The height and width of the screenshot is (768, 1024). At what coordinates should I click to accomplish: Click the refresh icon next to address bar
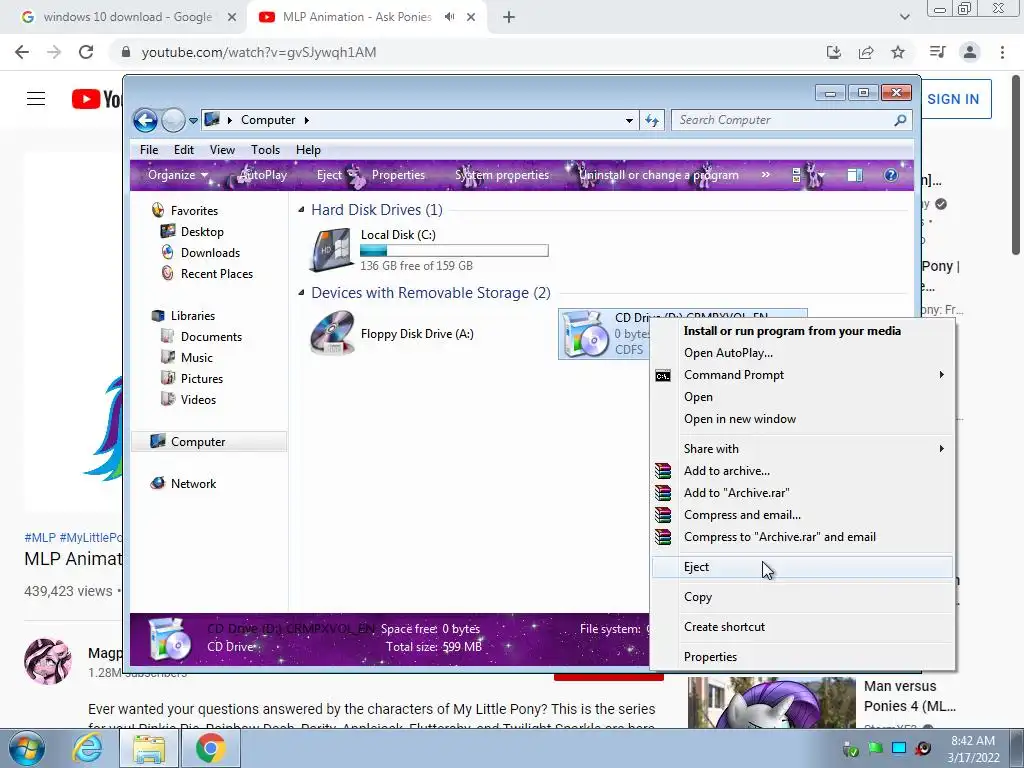coord(652,120)
